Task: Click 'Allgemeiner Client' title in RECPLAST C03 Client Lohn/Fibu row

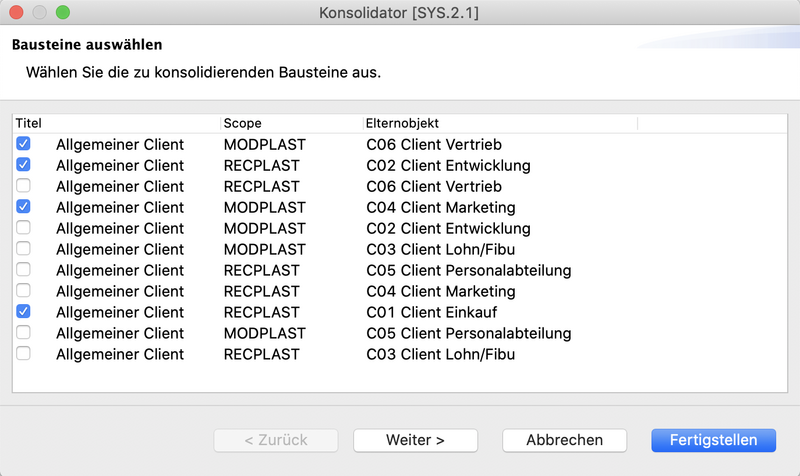Action: coord(120,354)
